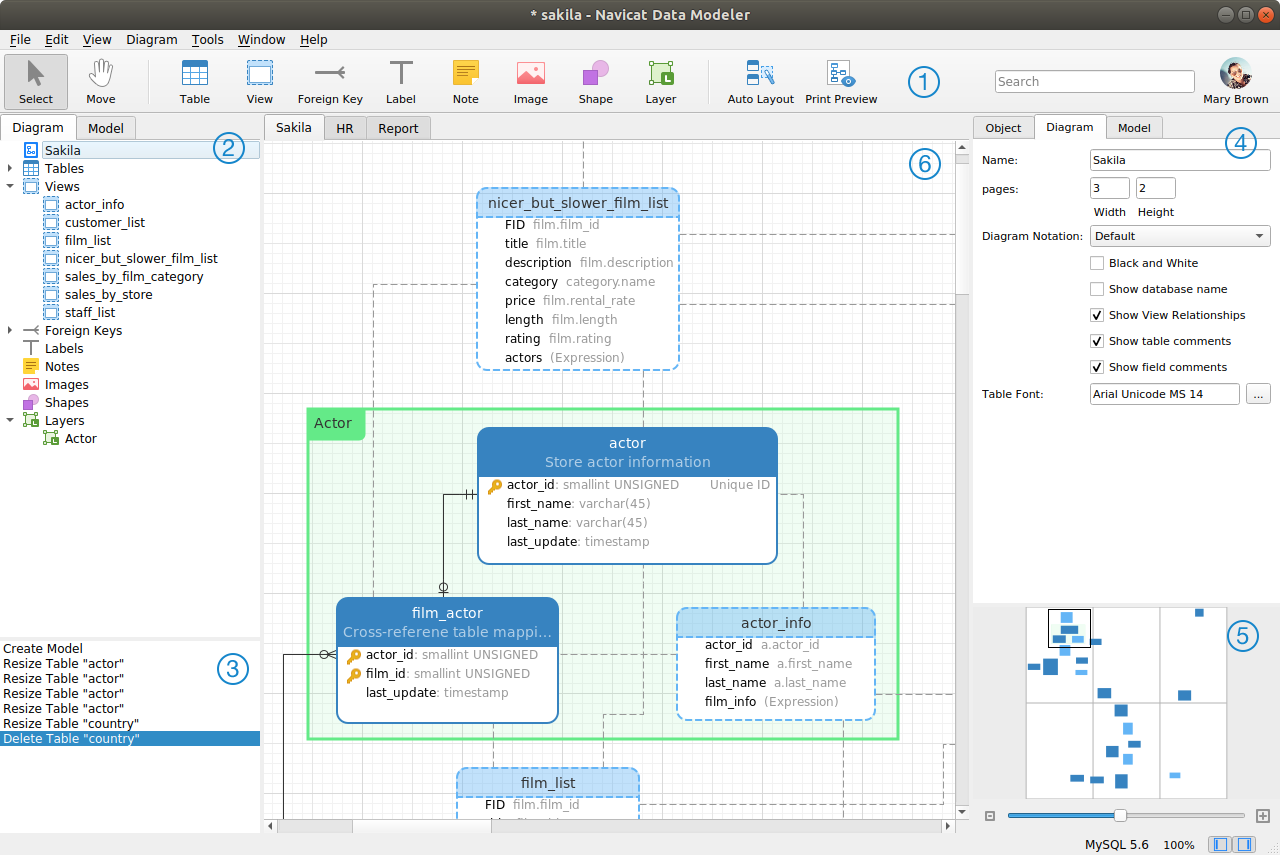Adjust the zoom slider handle
Image resolution: width=1280 pixels, height=855 pixels.
(x=1120, y=816)
